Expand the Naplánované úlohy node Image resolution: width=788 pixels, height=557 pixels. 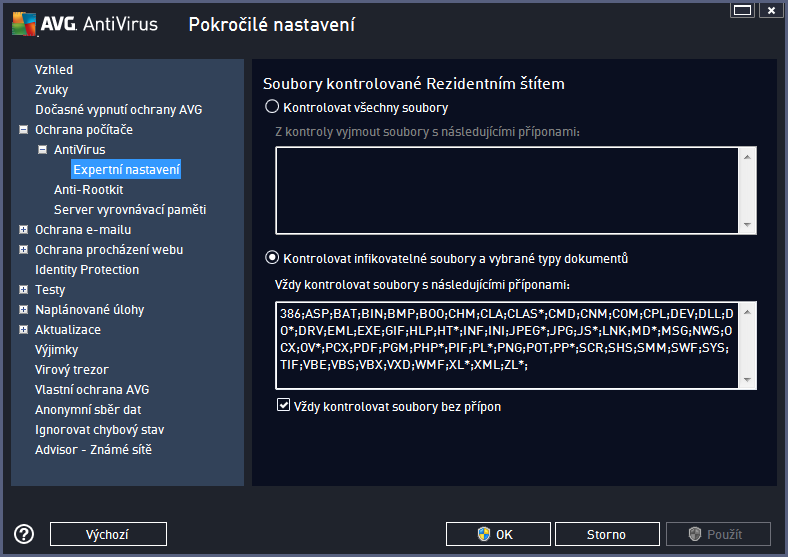pos(23,310)
